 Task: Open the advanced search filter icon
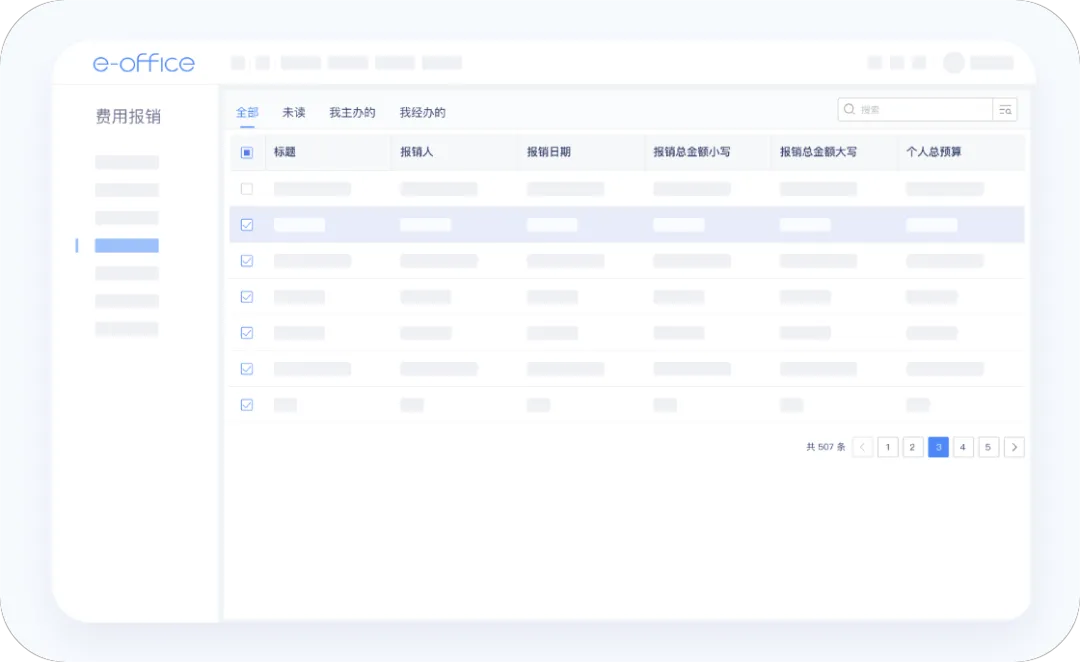point(1004,110)
